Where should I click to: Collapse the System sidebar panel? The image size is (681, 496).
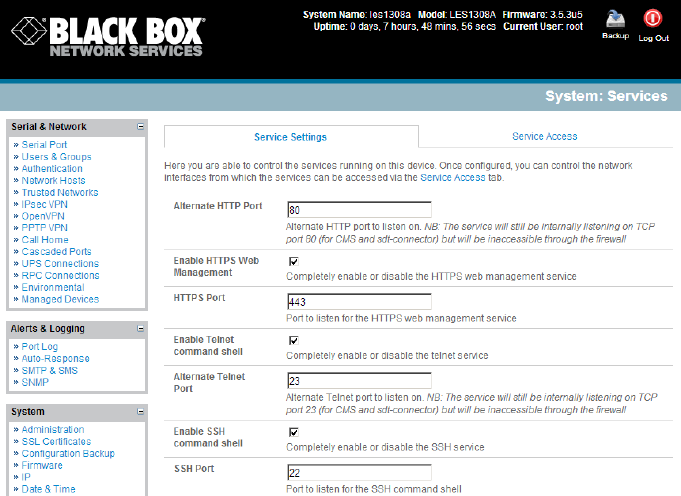[141, 412]
